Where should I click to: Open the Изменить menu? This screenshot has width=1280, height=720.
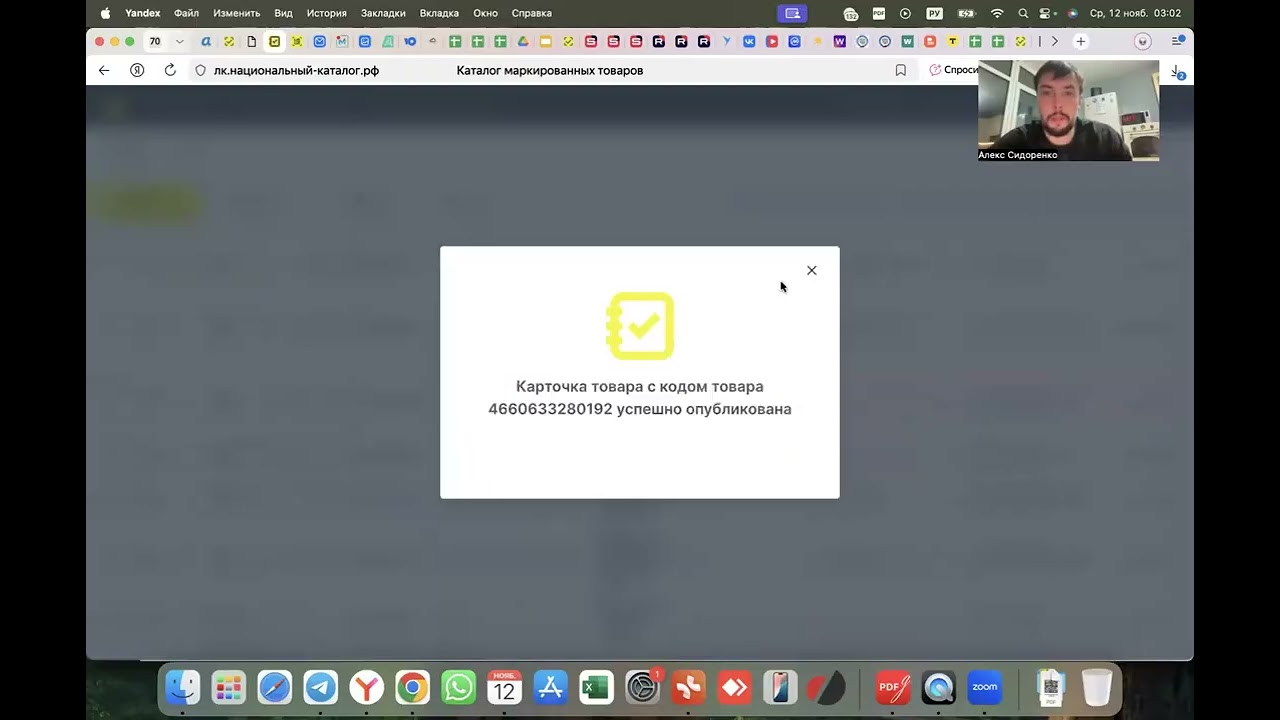236,13
